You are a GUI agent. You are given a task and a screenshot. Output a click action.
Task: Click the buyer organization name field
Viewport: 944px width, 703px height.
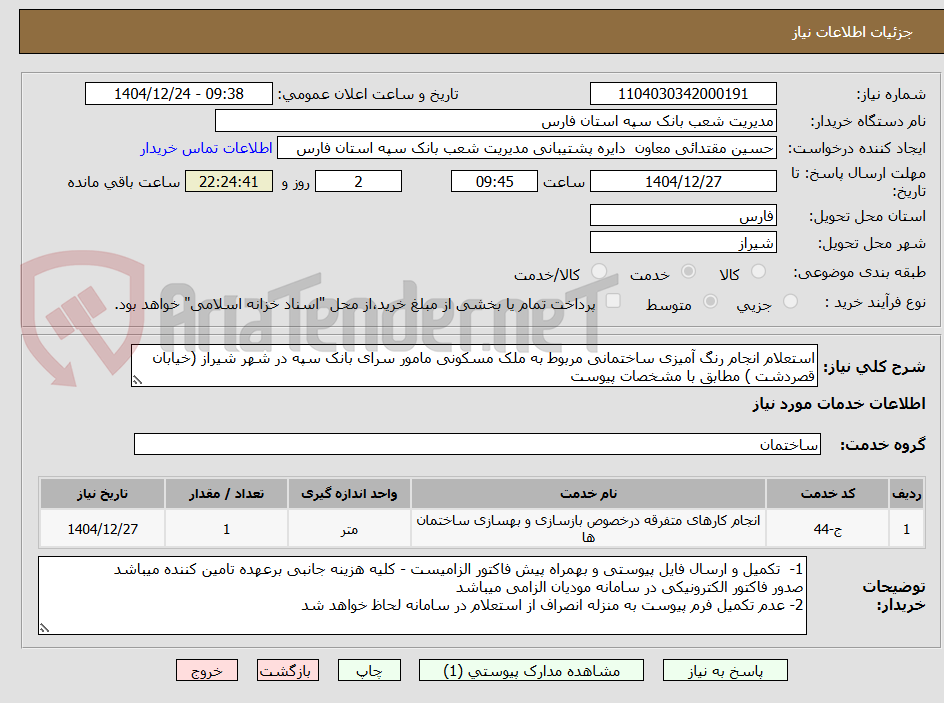(x=495, y=121)
